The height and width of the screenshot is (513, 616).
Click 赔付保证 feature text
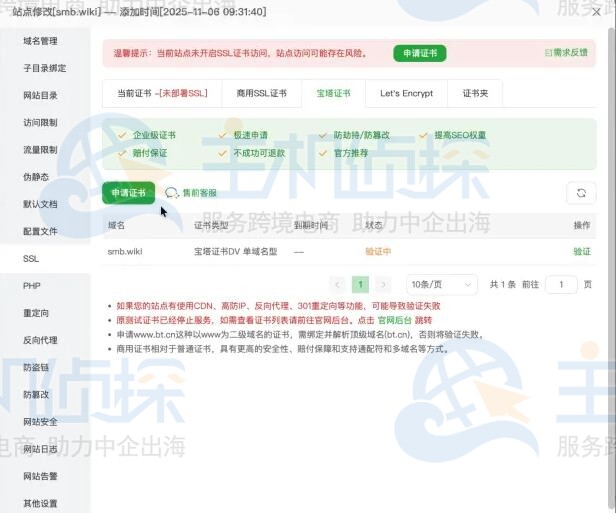(150, 153)
